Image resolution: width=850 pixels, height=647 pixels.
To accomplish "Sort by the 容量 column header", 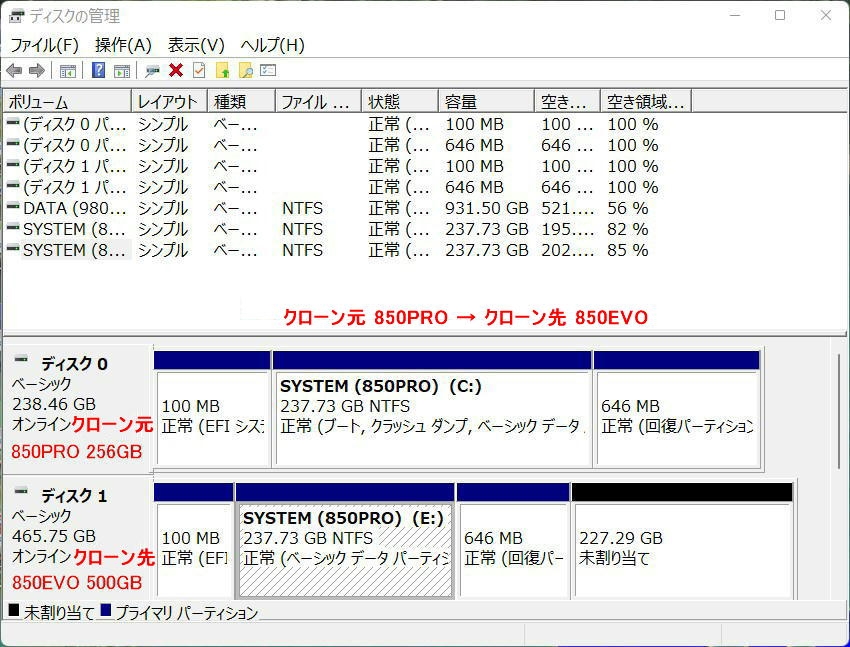I will pos(486,101).
